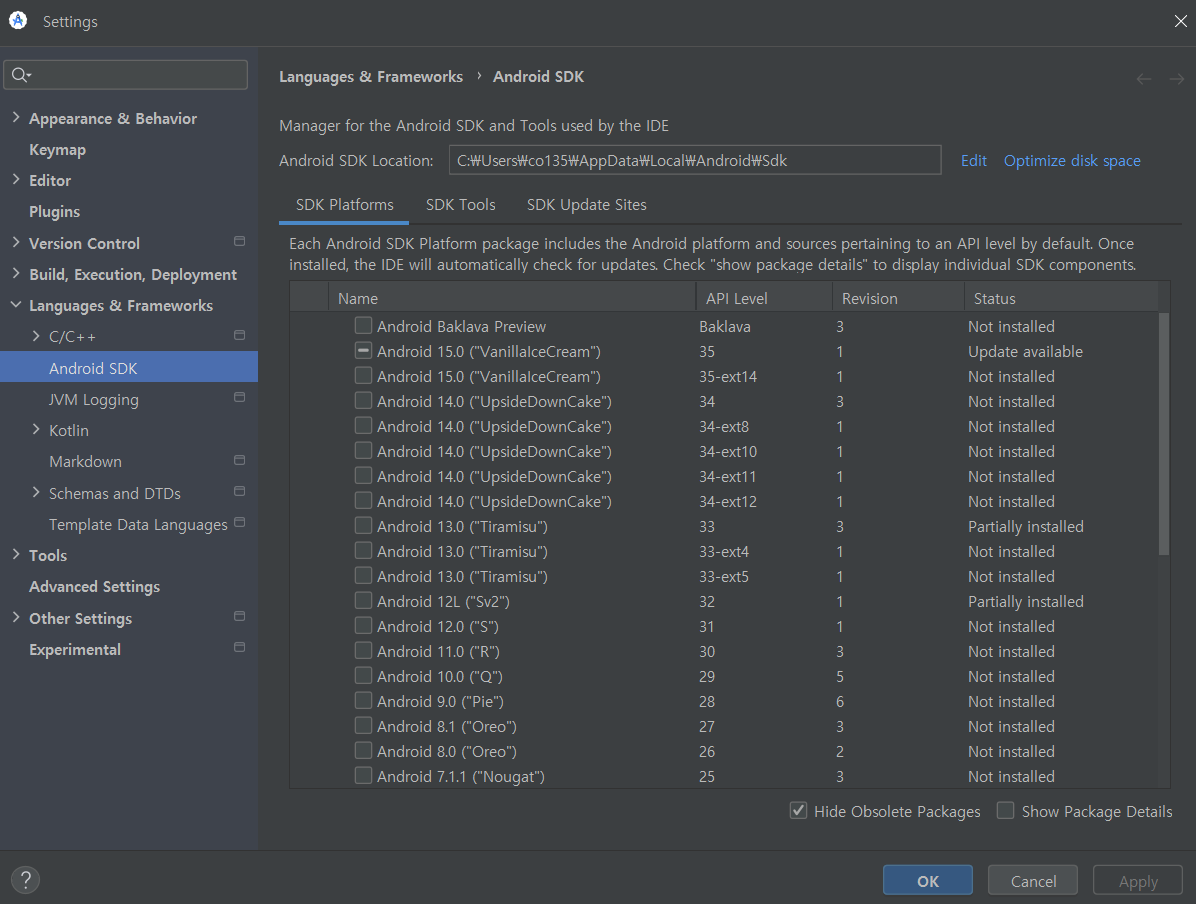Toggle Android 15.0 API 35 checkbox
Viewport: 1196px width, 904px height.
[x=363, y=351]
